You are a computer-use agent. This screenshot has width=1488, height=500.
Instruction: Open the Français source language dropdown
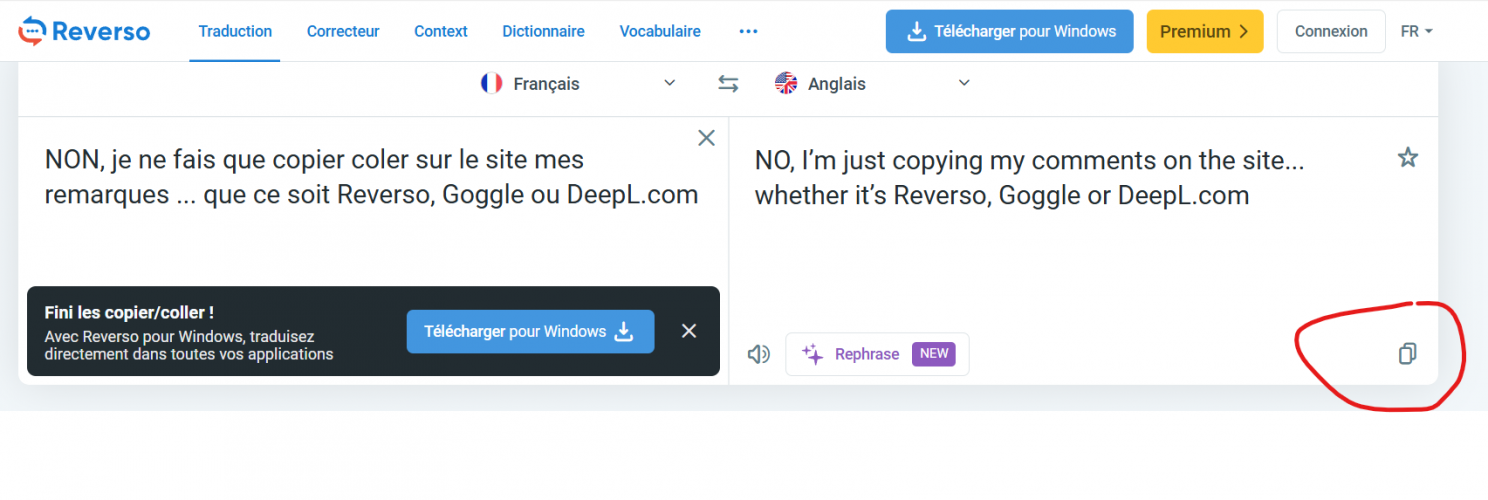coord(579,84)
